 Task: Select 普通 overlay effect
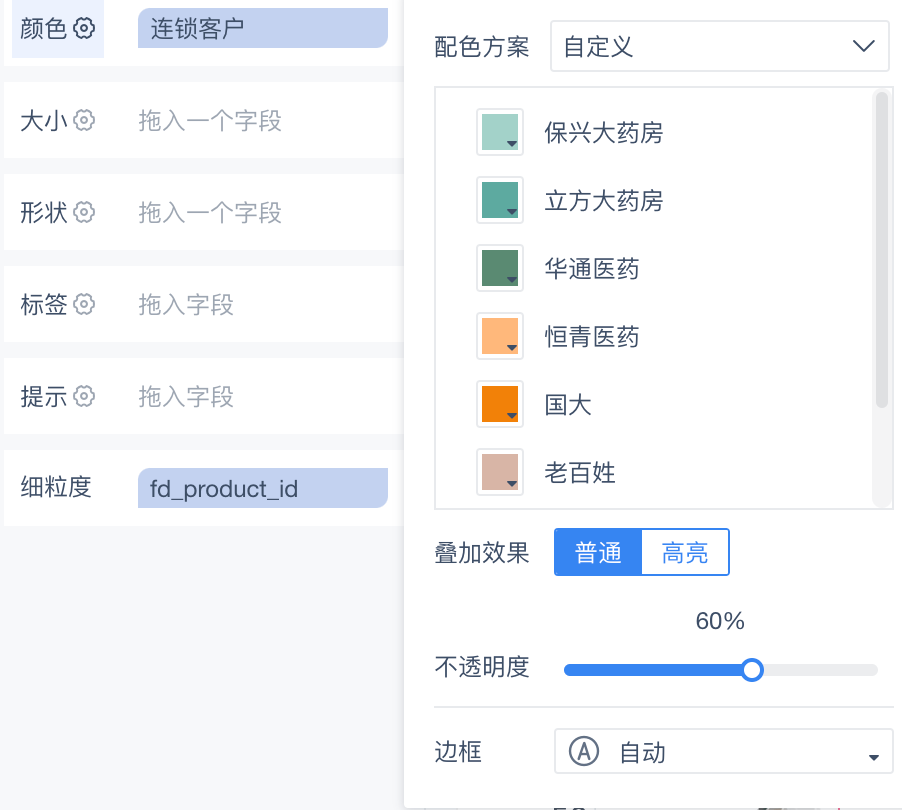pos(598,552)
